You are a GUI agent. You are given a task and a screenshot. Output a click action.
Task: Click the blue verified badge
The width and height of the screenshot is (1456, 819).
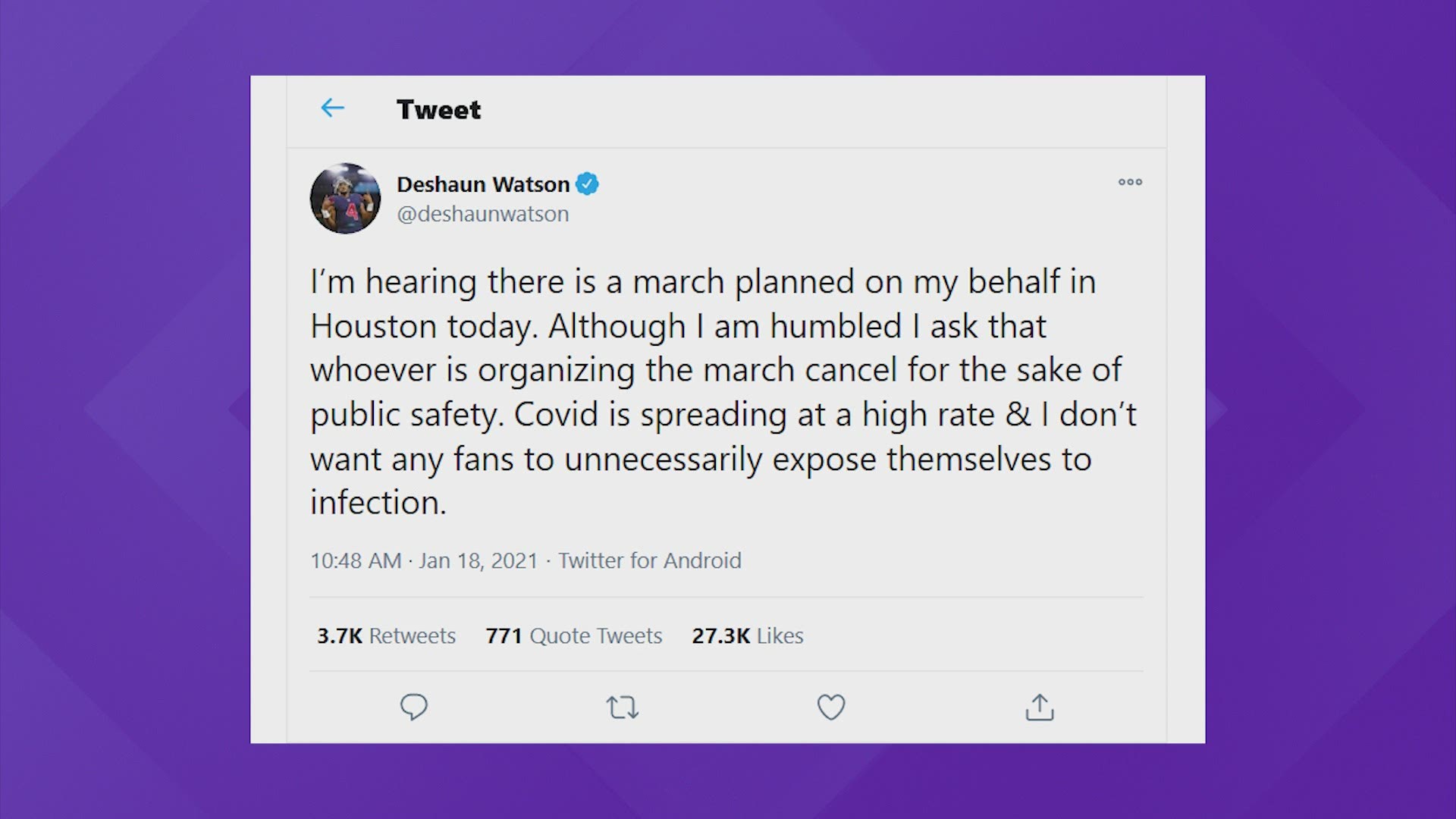[588, 184]
